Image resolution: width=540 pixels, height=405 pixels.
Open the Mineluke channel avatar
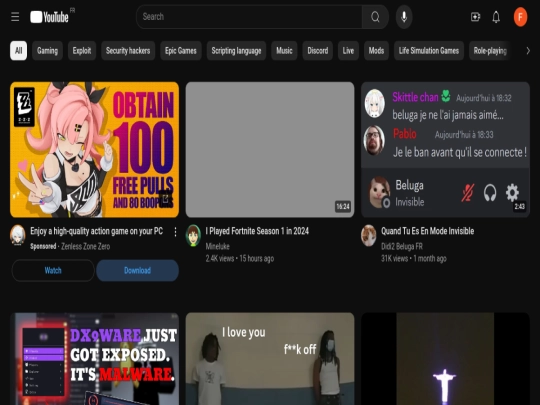tap(193, 235)
